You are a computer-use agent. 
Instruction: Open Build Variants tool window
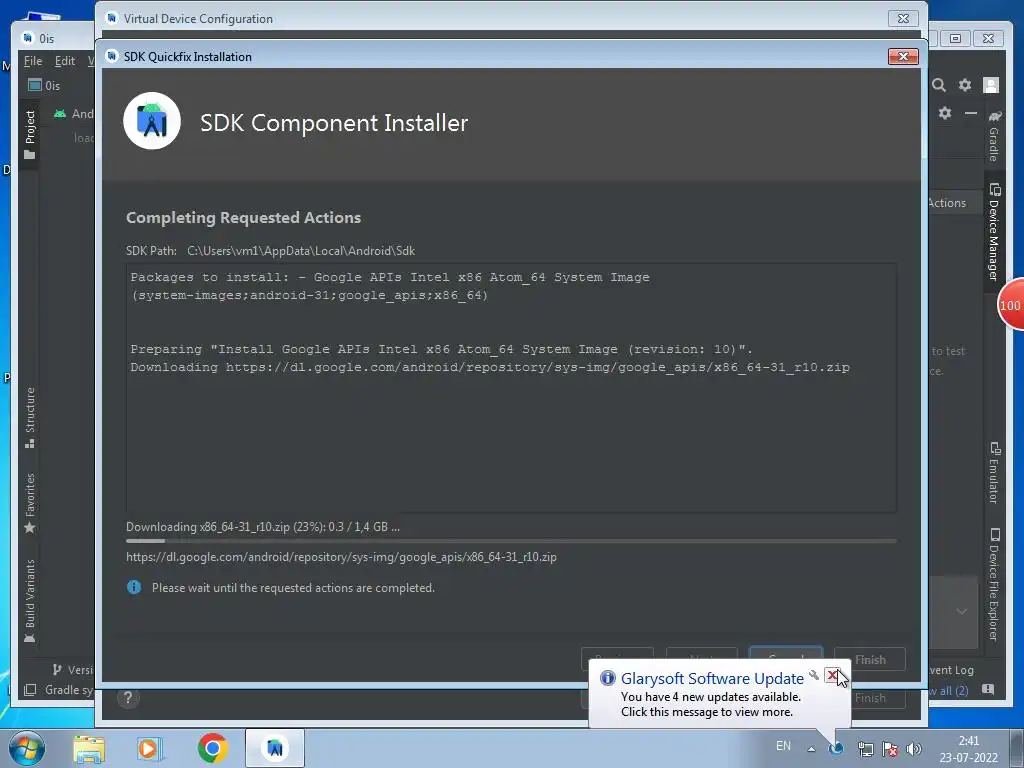29,601
